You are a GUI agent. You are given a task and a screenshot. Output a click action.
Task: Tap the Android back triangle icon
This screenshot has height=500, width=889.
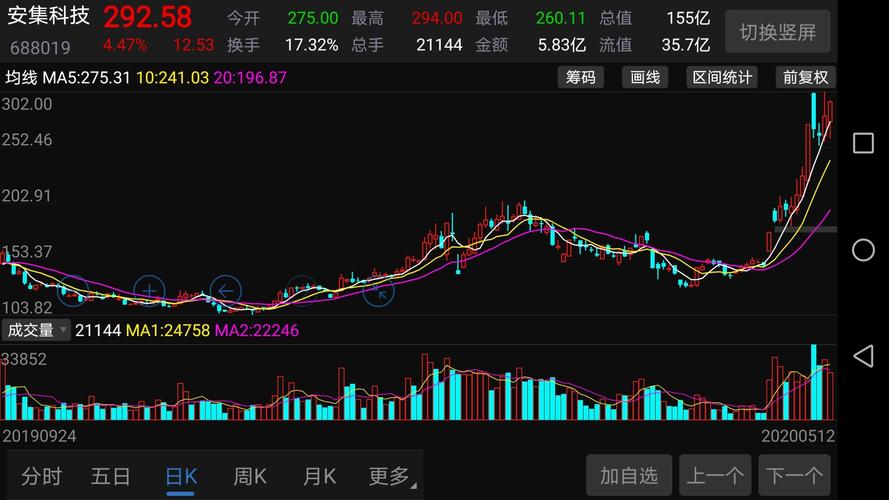pyautogui.click(x=863, y=356)
